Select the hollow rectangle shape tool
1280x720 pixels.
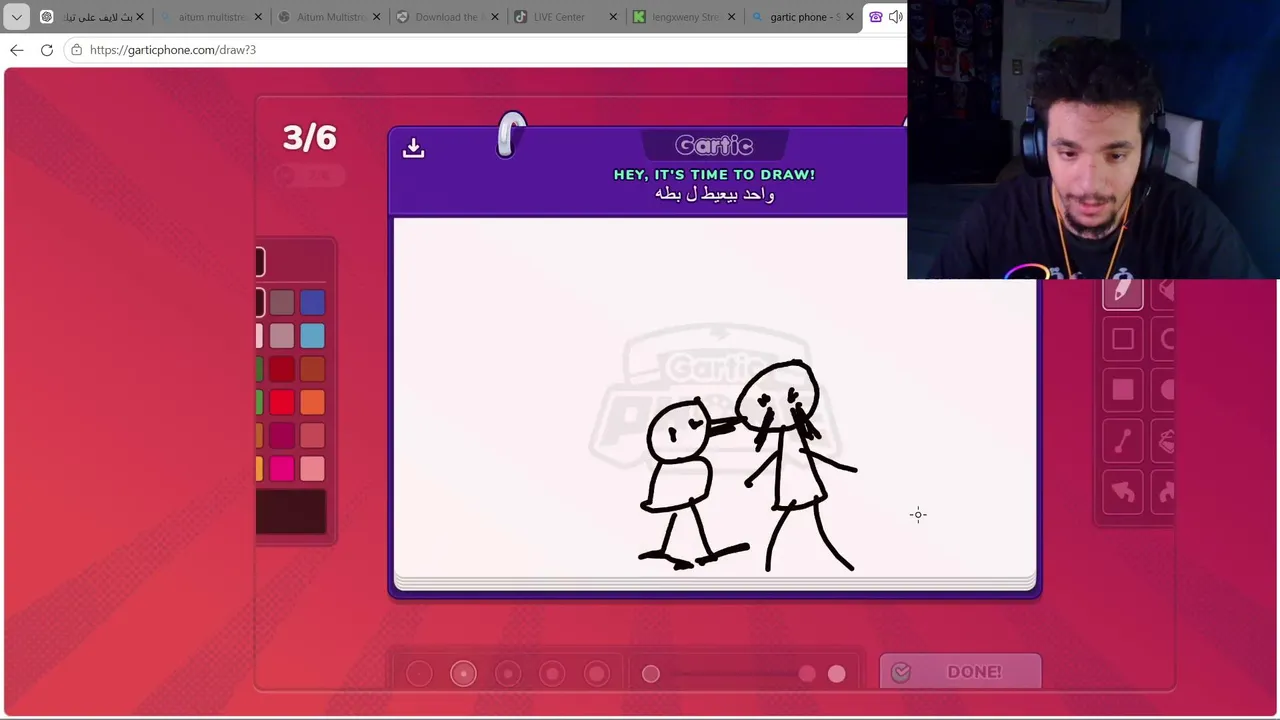pyautogui.click(x=1122, y=339)
